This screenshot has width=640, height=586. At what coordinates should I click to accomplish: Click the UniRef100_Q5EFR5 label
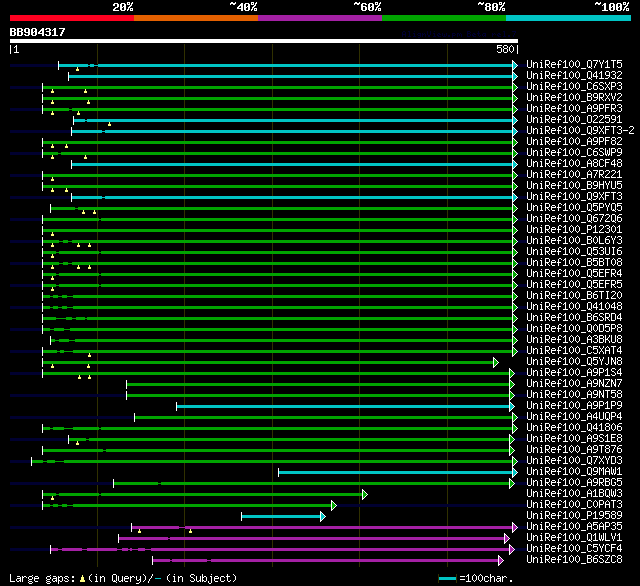[574, 285]
